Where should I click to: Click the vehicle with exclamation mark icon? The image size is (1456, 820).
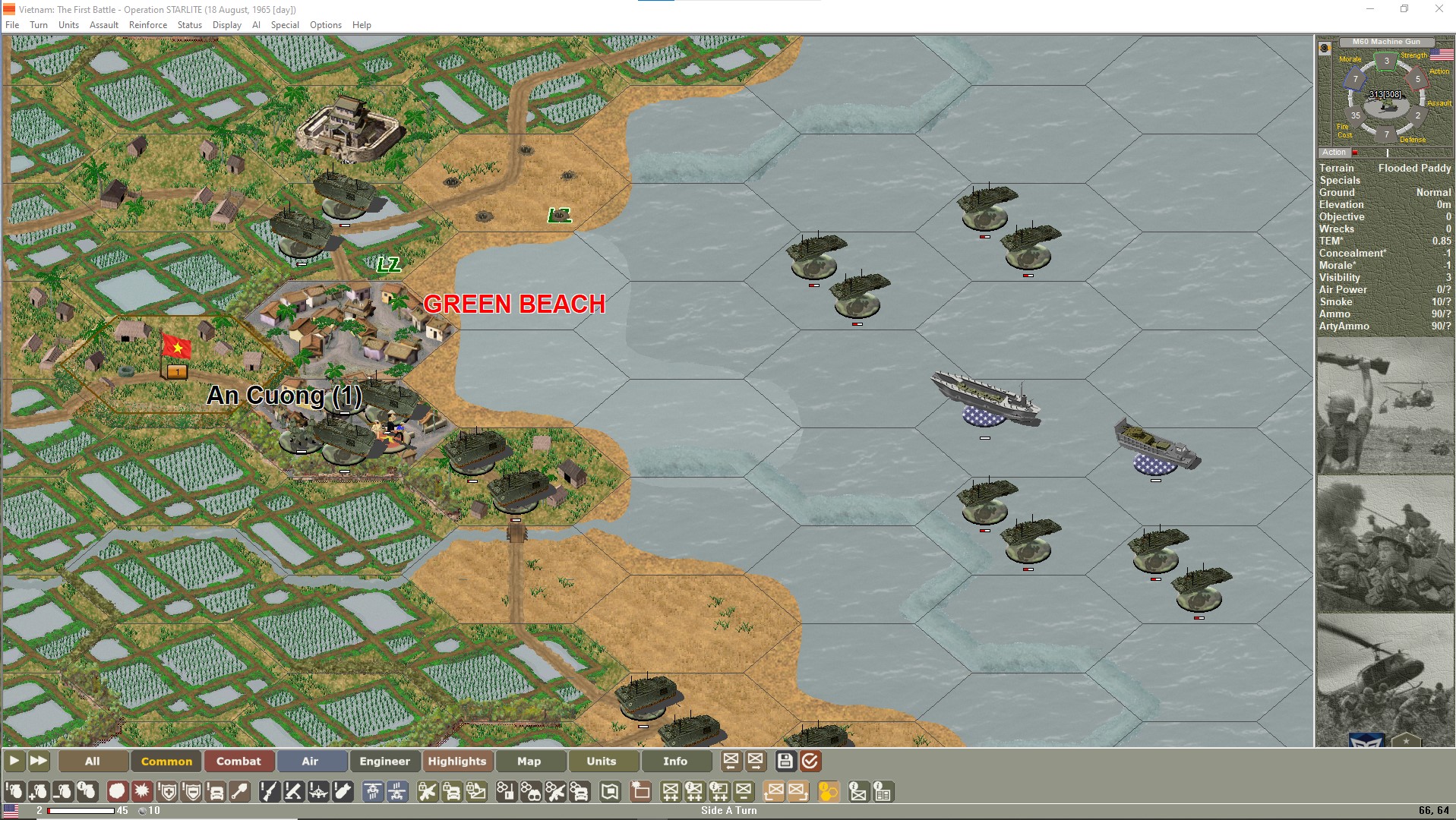(x=216, y=792)
